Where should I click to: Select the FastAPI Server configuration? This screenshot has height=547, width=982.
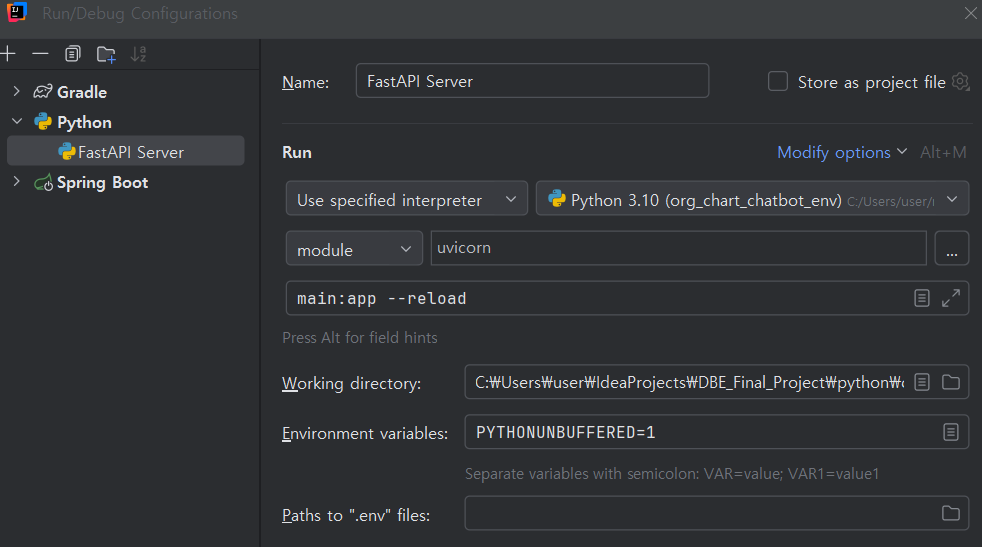click(x=126, y=152)
